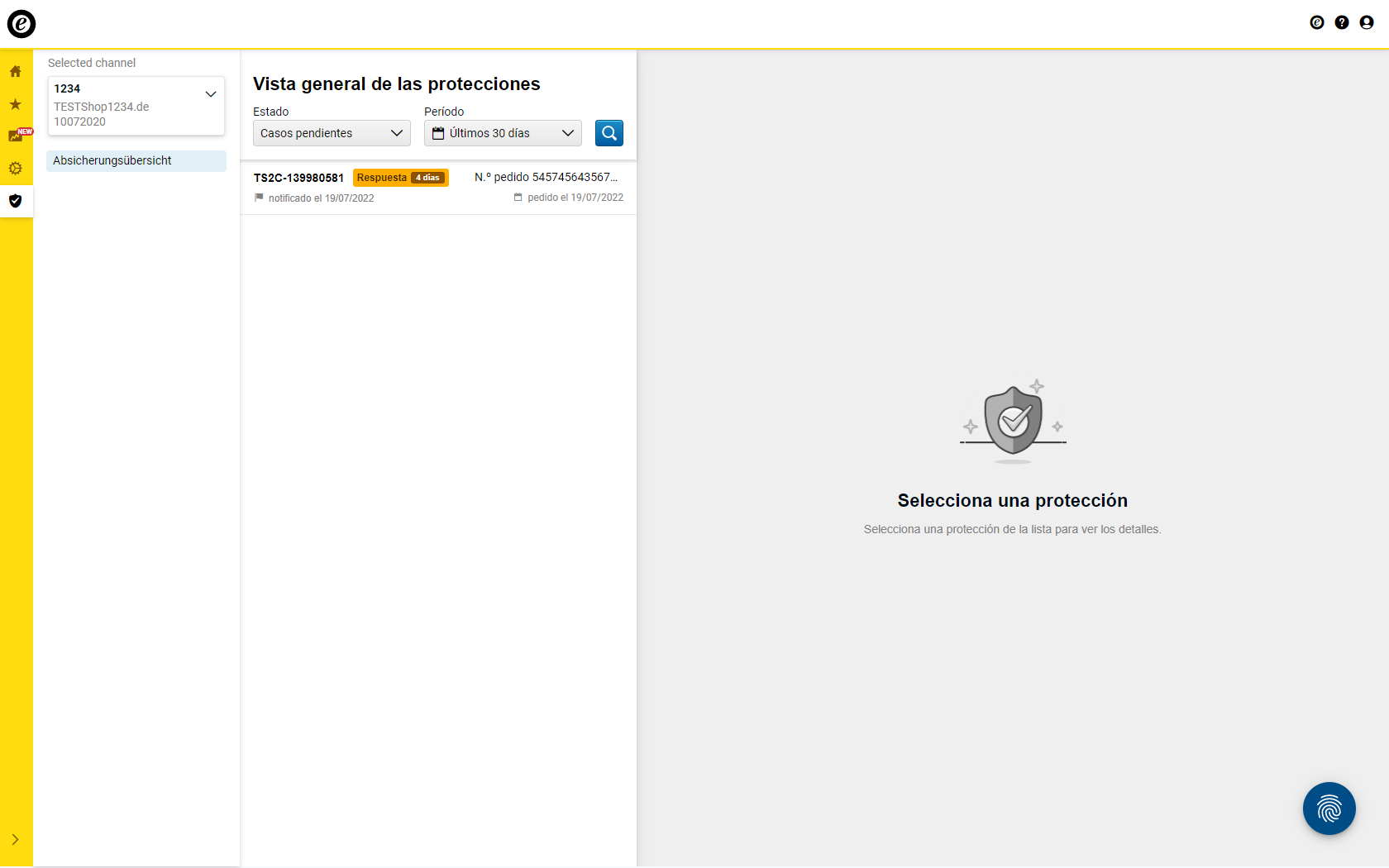1389x868 pixels.
Task: Open the help question mark icon
Action: pyautogui.click(x=1342, y=22)
